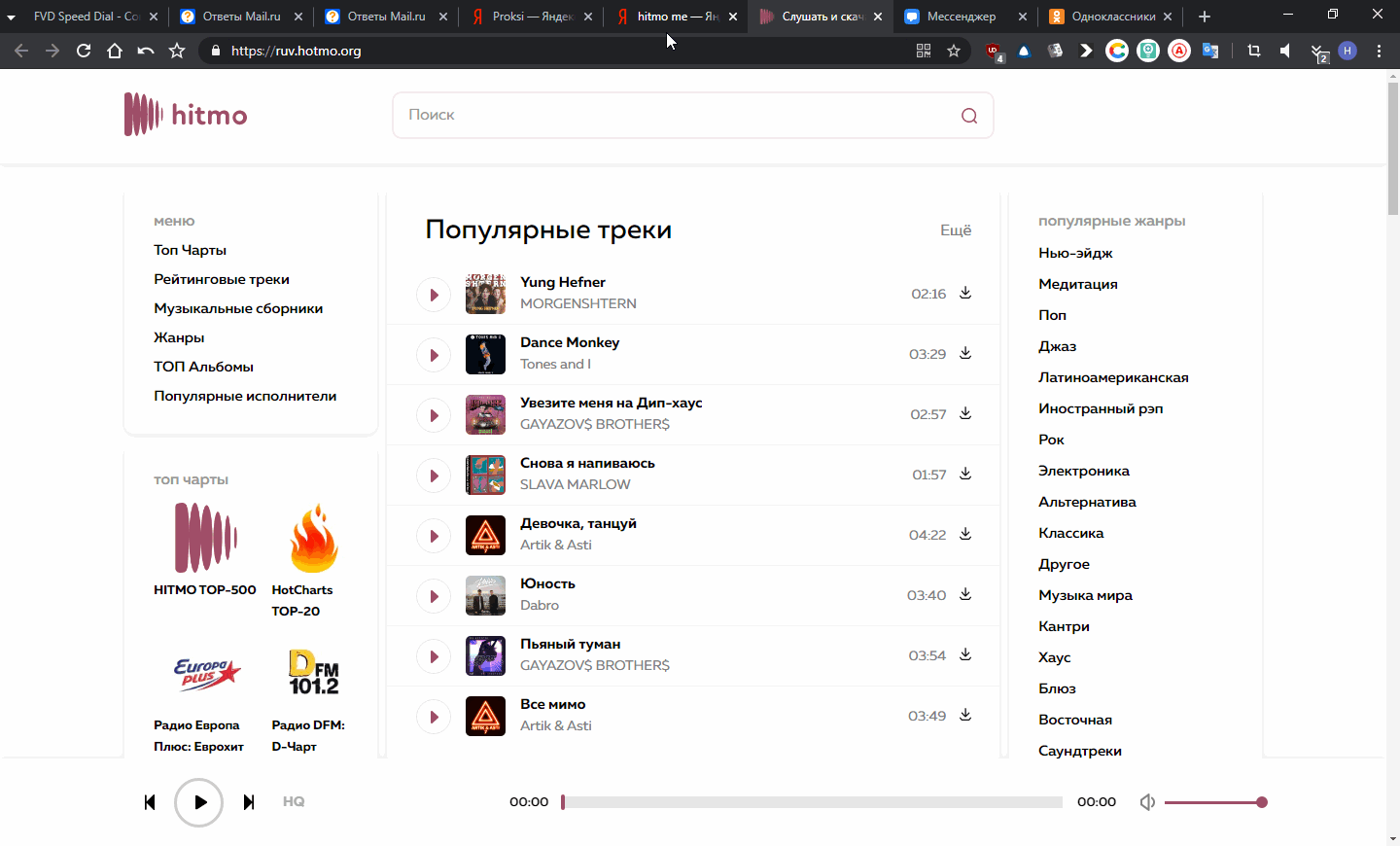Screen dimensions: 1400x846
Task: Open browser three-dot menu
Action: click(x=1379, y=51)
